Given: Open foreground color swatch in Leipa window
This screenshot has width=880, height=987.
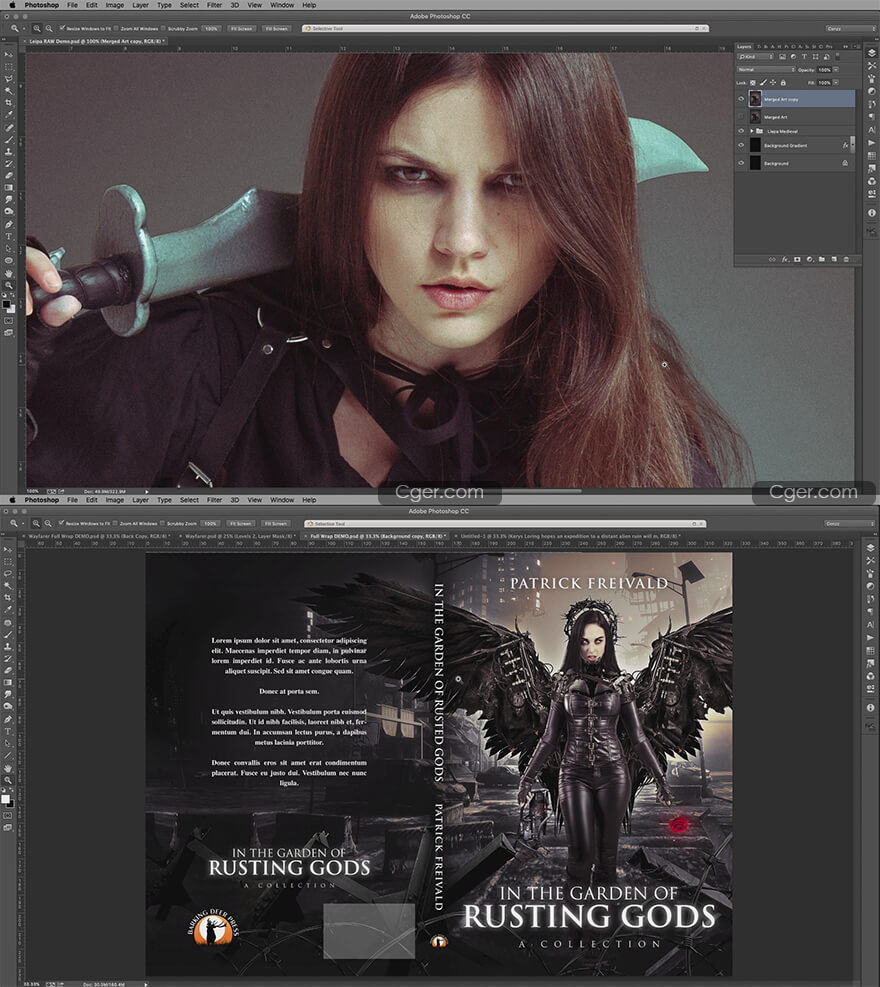Looking at the screenshot, I should pos(6,304).
